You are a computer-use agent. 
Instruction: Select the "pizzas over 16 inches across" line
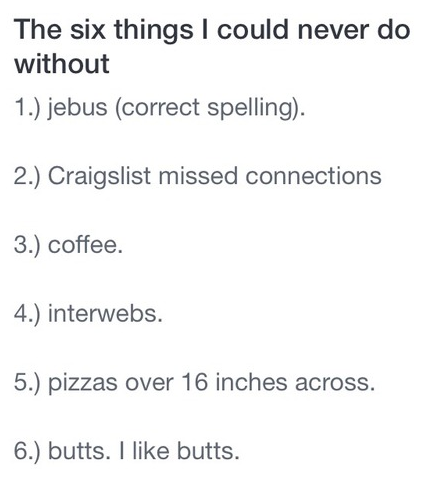pos(195,383)
